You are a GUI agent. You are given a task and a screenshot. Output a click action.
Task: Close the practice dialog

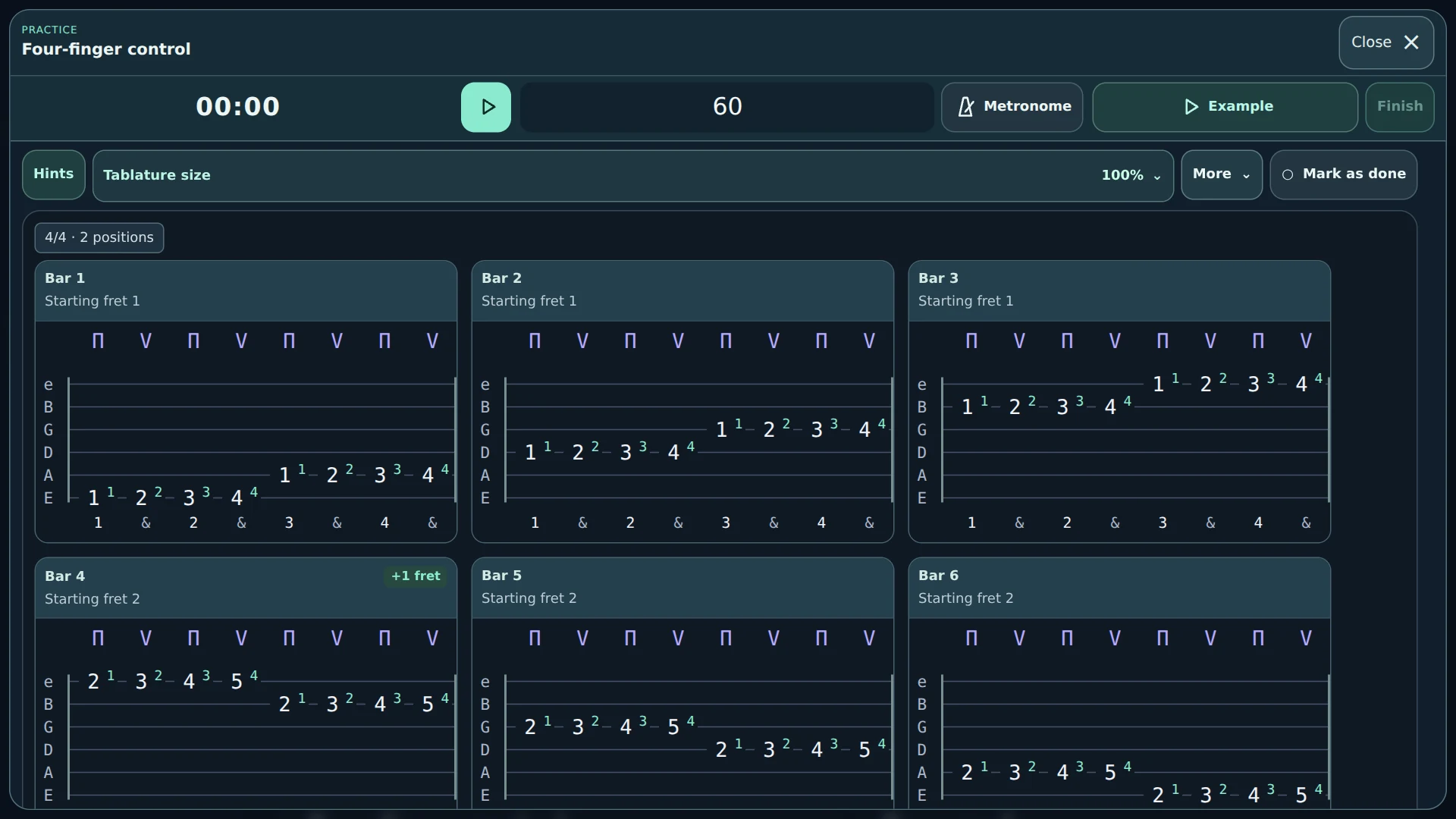pyautogui.click(x=1385, y=42)
